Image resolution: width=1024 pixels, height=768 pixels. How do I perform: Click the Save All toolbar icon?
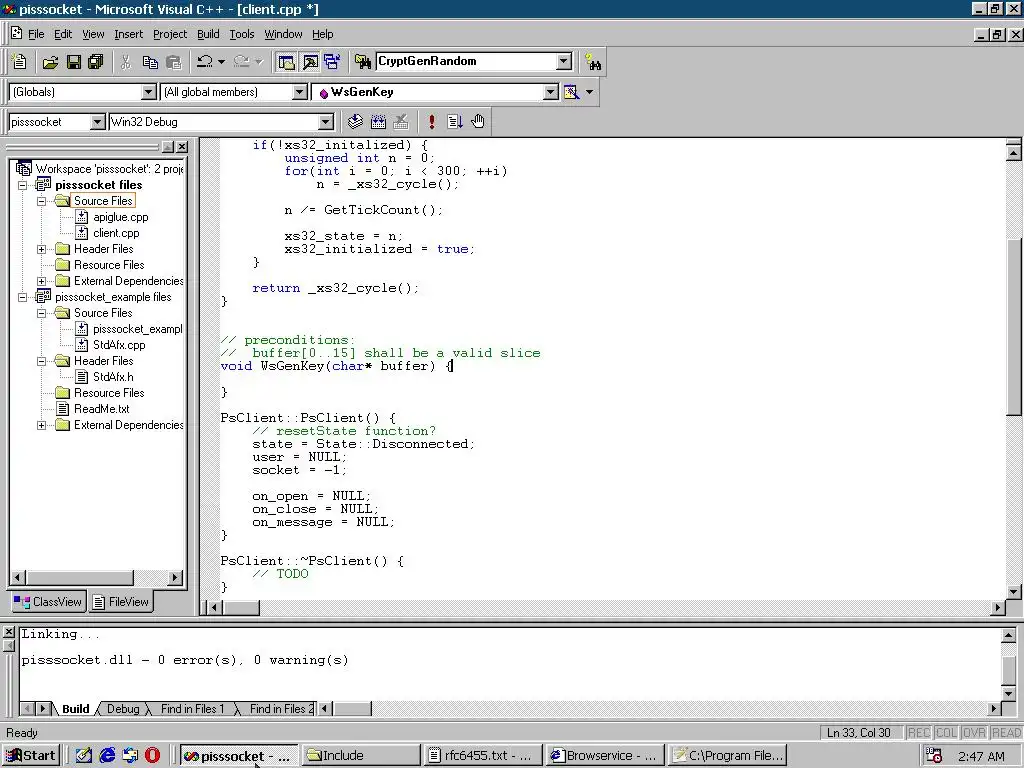click(x=96, y=61)
